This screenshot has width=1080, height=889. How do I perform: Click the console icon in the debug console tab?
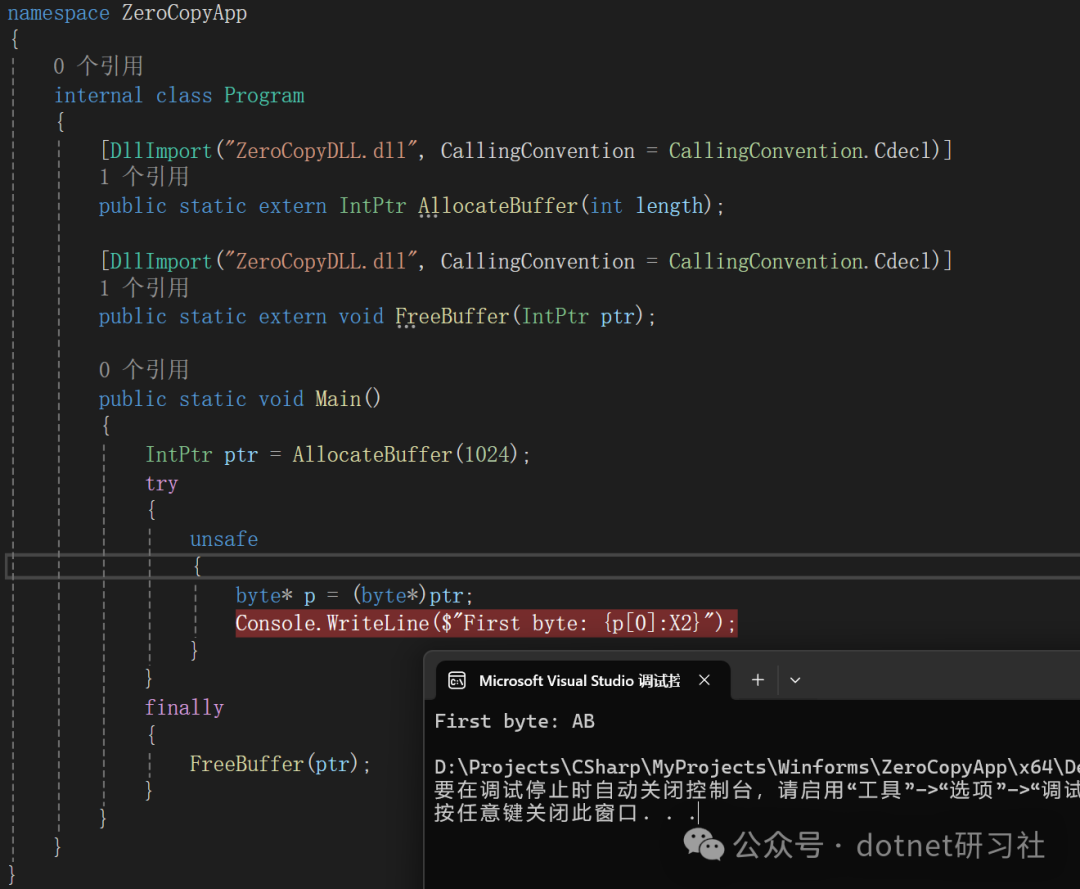tap(457, 680)
